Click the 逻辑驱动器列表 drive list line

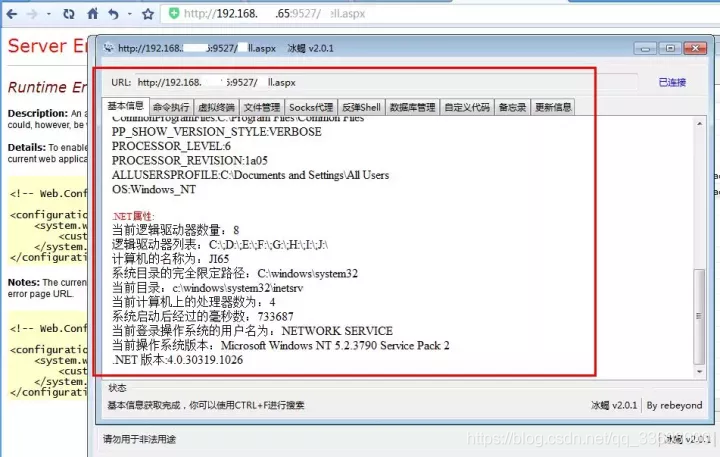pyautogui.click(x=220, y=244)
